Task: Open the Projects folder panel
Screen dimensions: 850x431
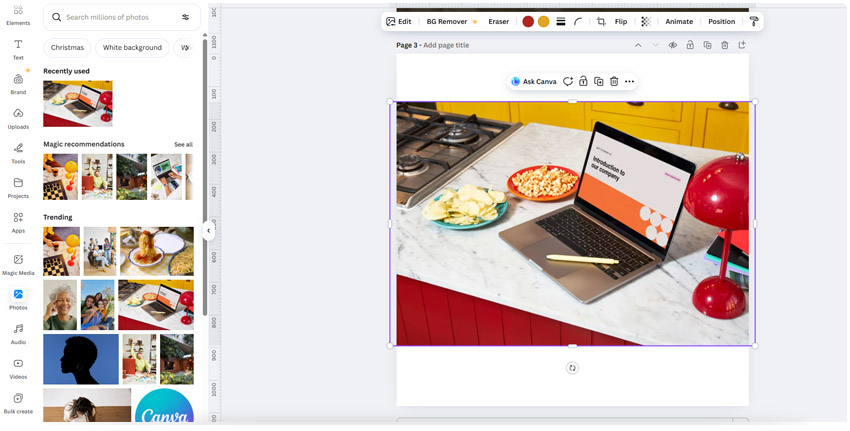Action: pos(18,188)
